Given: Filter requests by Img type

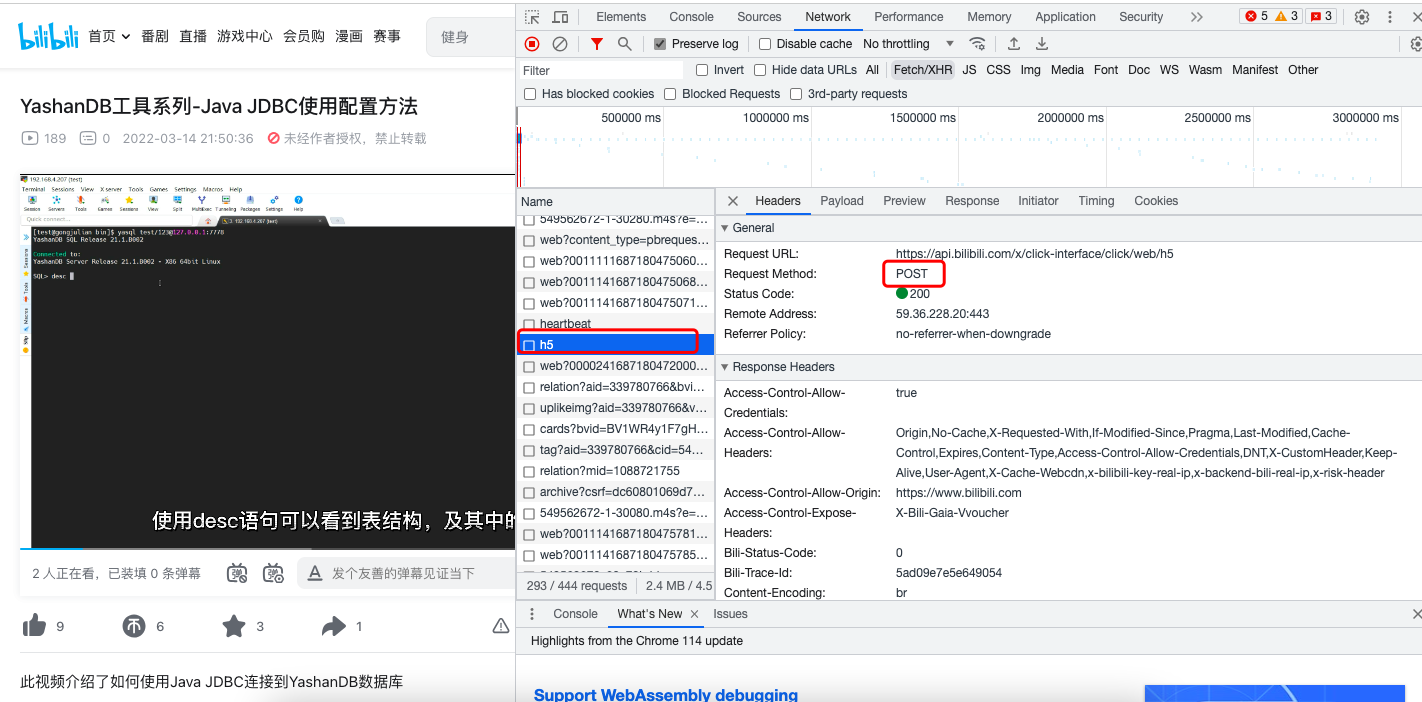Looking at the screenshot, I should 1030,70.
